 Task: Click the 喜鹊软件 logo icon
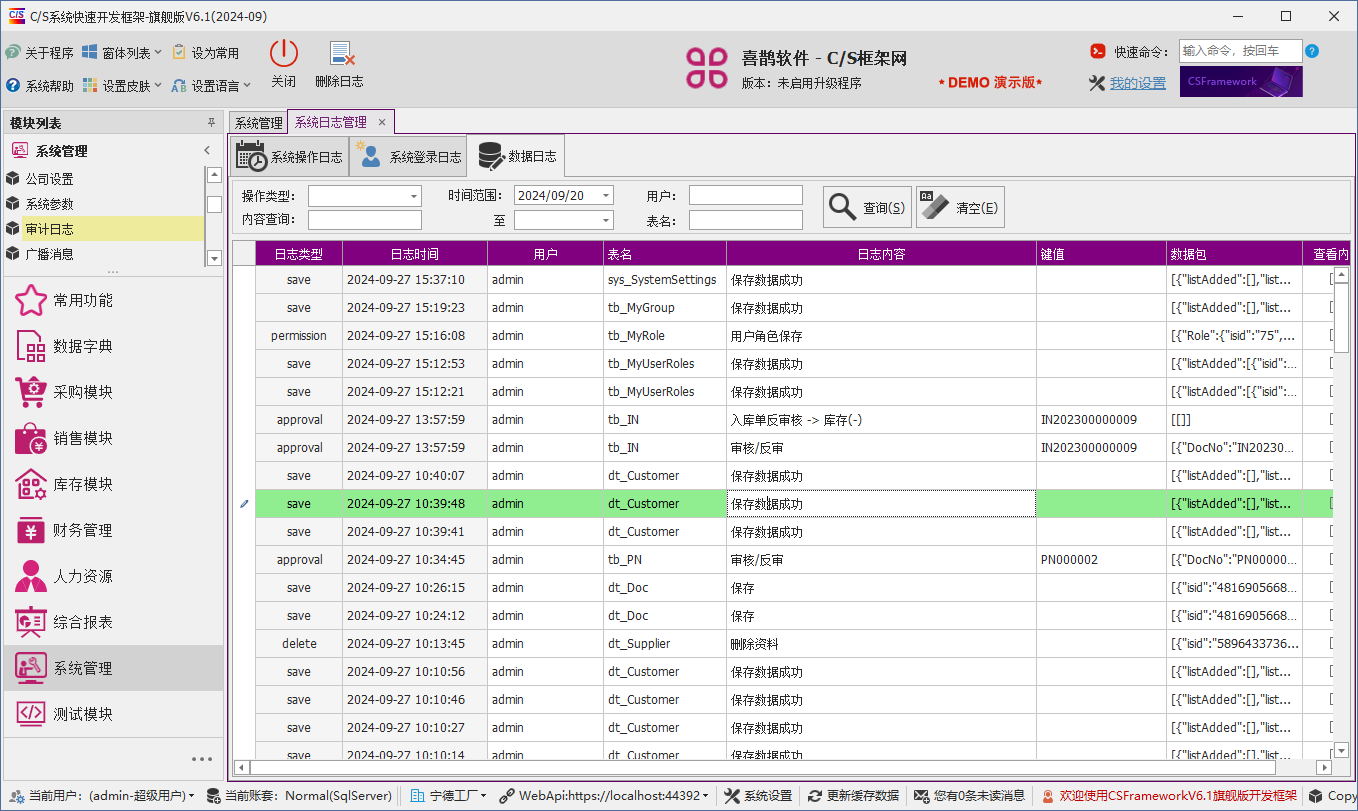click(x=707, y=67)
